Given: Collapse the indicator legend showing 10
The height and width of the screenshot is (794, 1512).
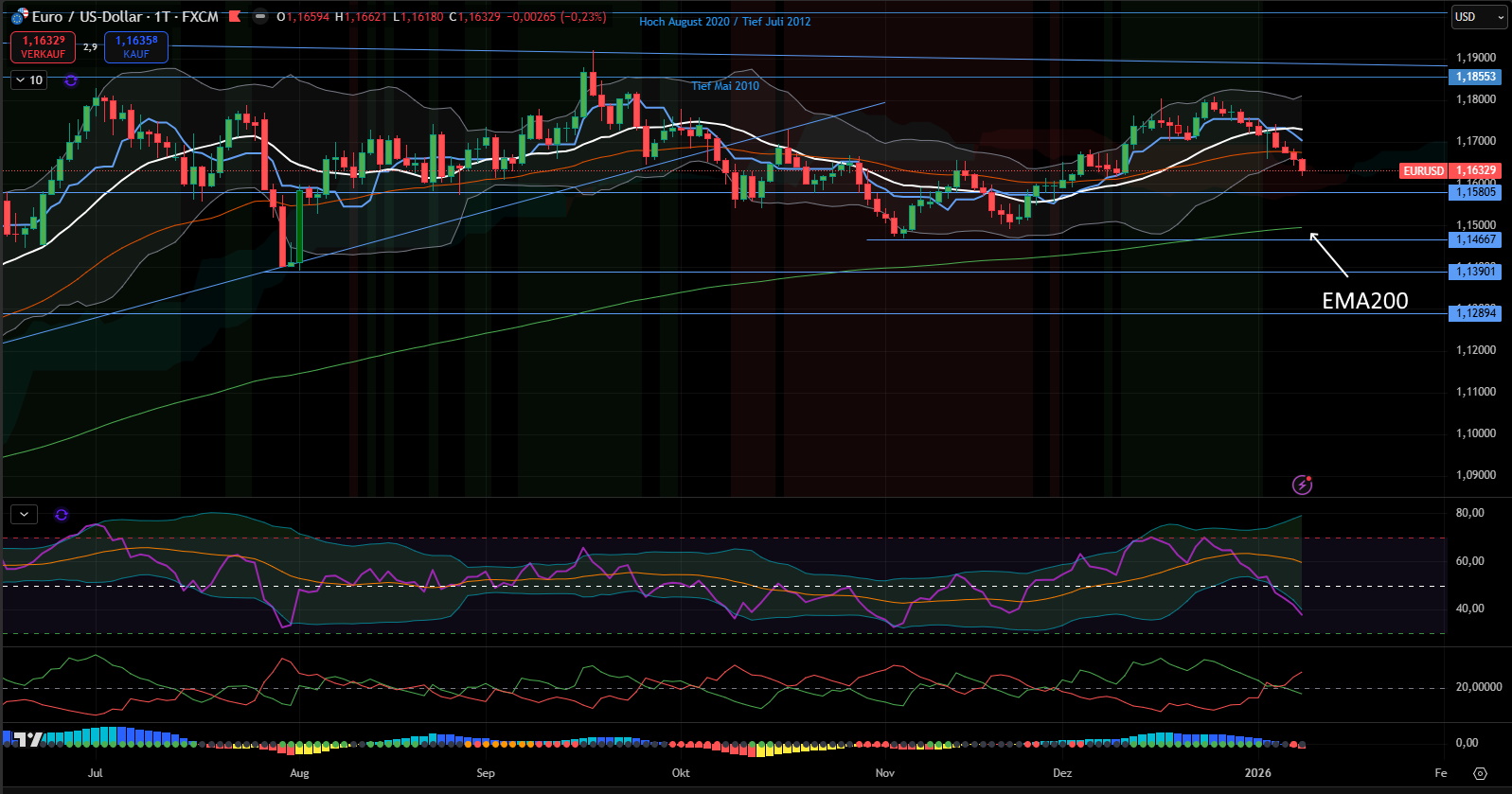Looking at the screenshot, I should tap(28, 80).
